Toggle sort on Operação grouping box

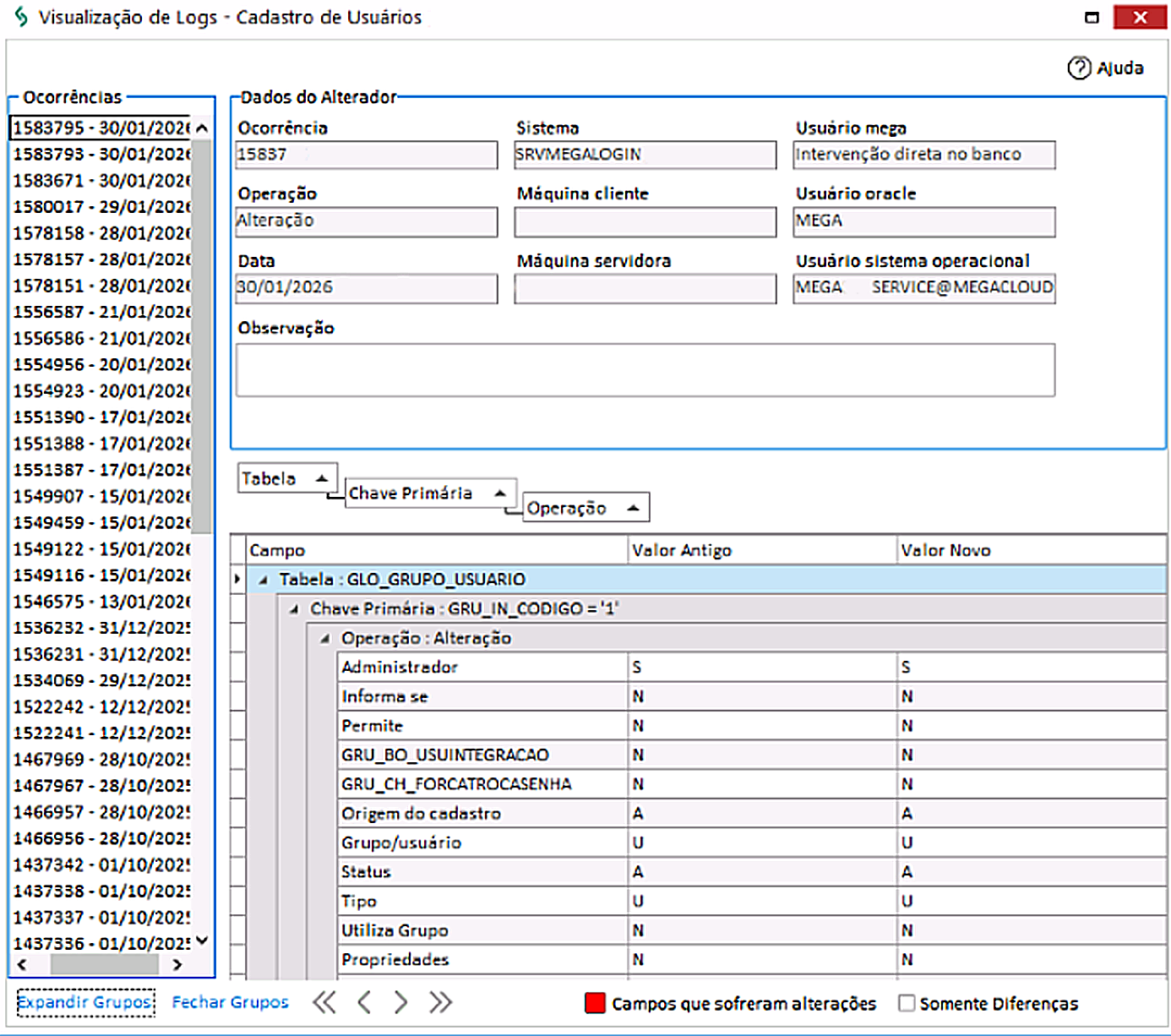585,508
